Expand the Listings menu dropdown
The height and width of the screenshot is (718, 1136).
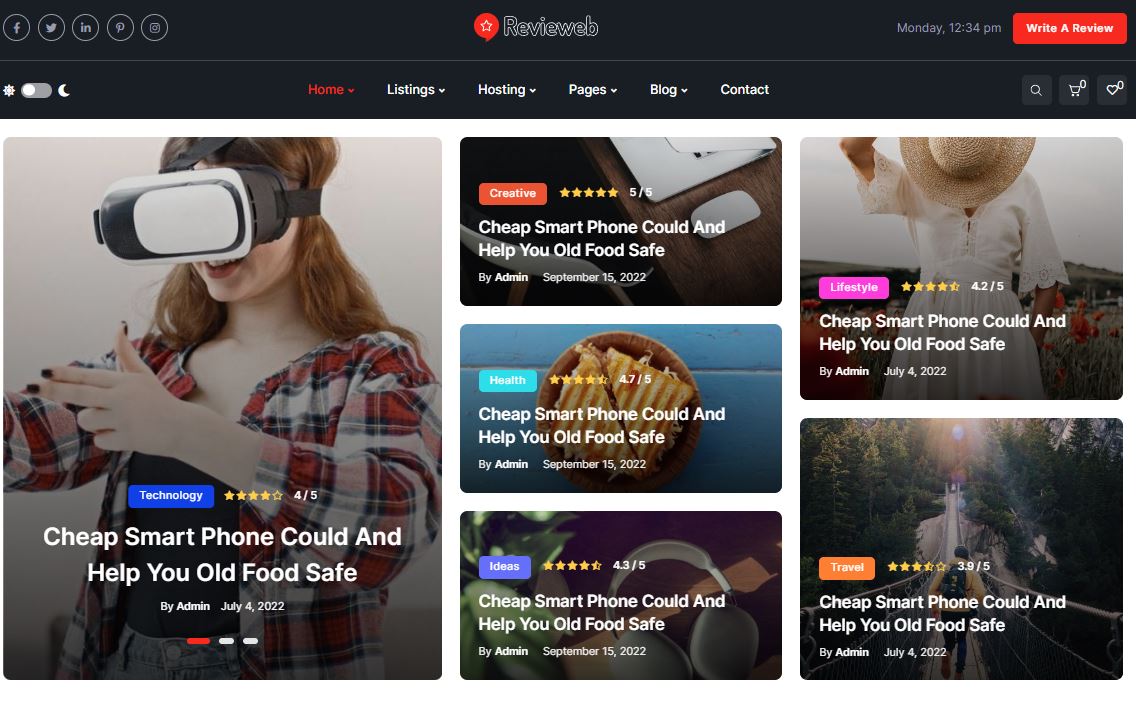pyautogui.click(x=416, y=89)
